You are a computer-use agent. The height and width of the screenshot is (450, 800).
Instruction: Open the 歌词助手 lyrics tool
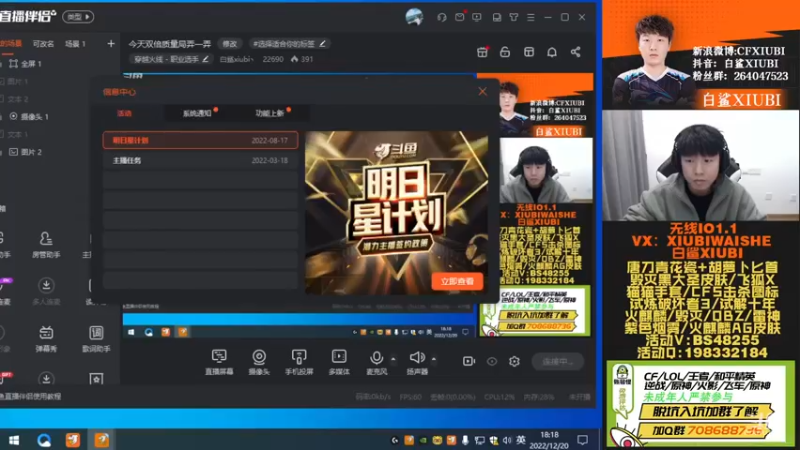tap(96, 339)
